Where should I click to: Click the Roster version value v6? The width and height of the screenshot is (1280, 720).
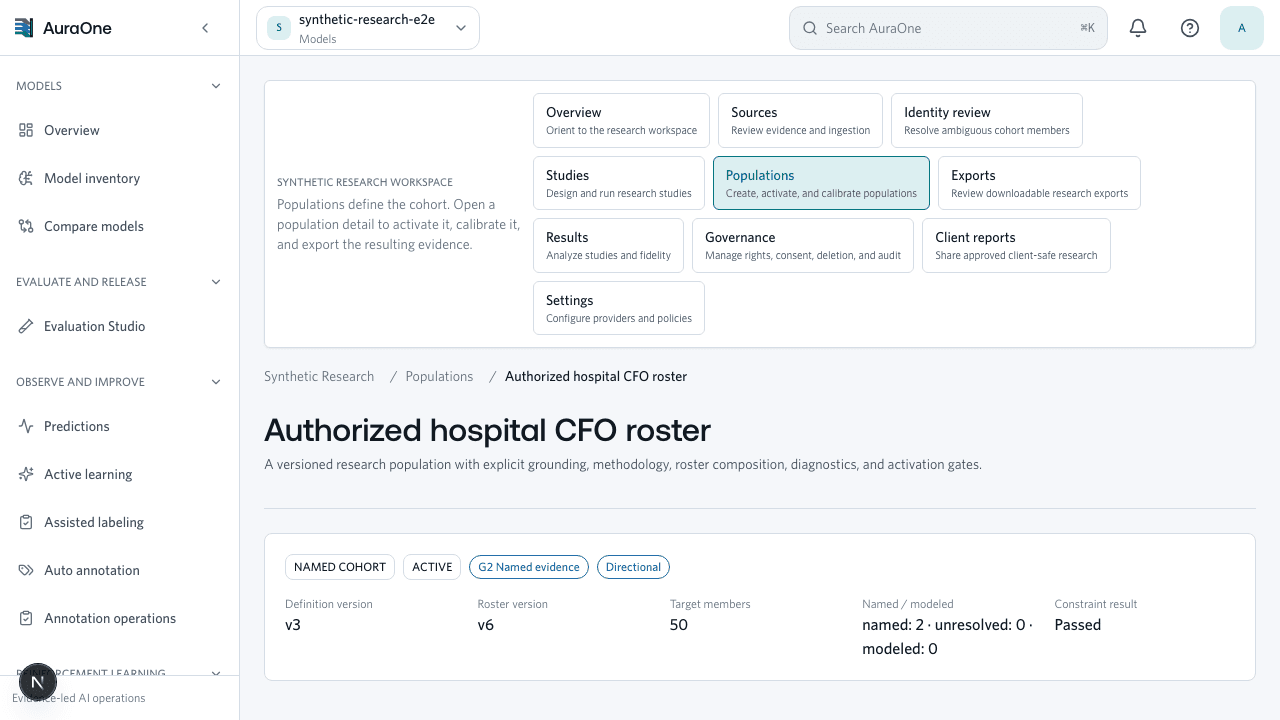coord(486,625)
